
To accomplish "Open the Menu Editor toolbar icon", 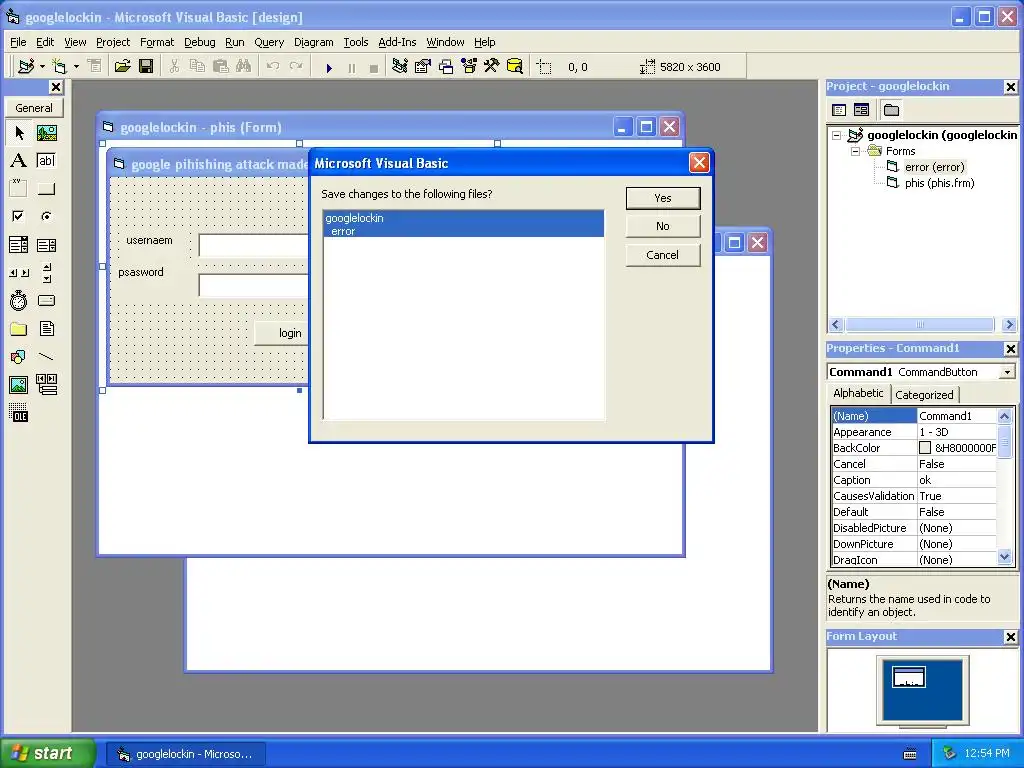I will click(x=95, y=66).
